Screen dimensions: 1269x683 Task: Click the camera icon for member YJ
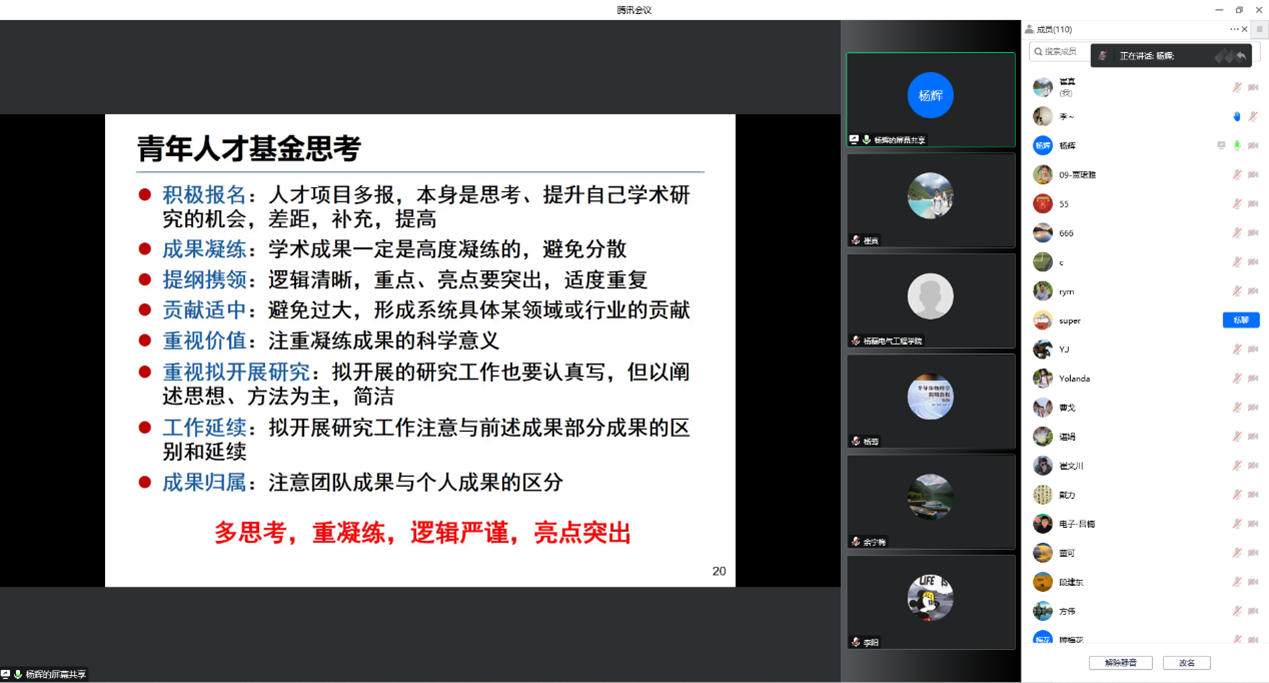point(1253,350)
